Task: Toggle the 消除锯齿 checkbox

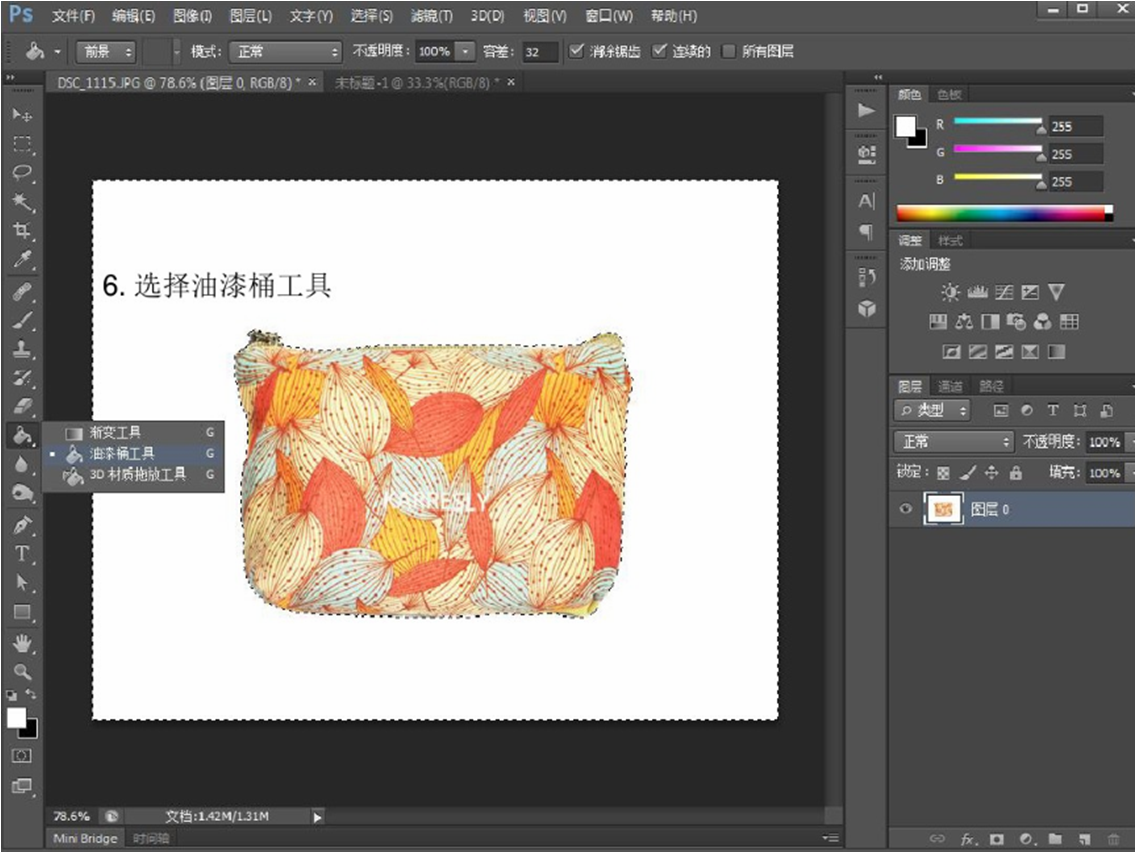Action: [576, 51]
